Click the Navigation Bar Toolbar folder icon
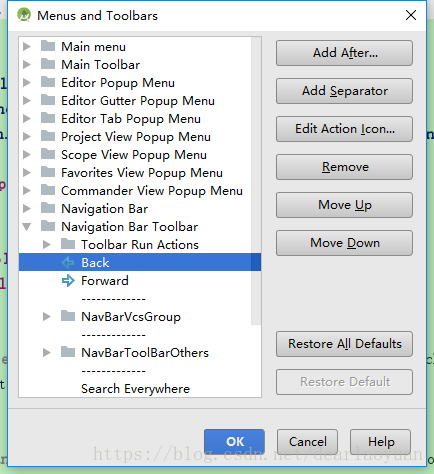This screenshot has width=434, height=474. click(48, 226)
